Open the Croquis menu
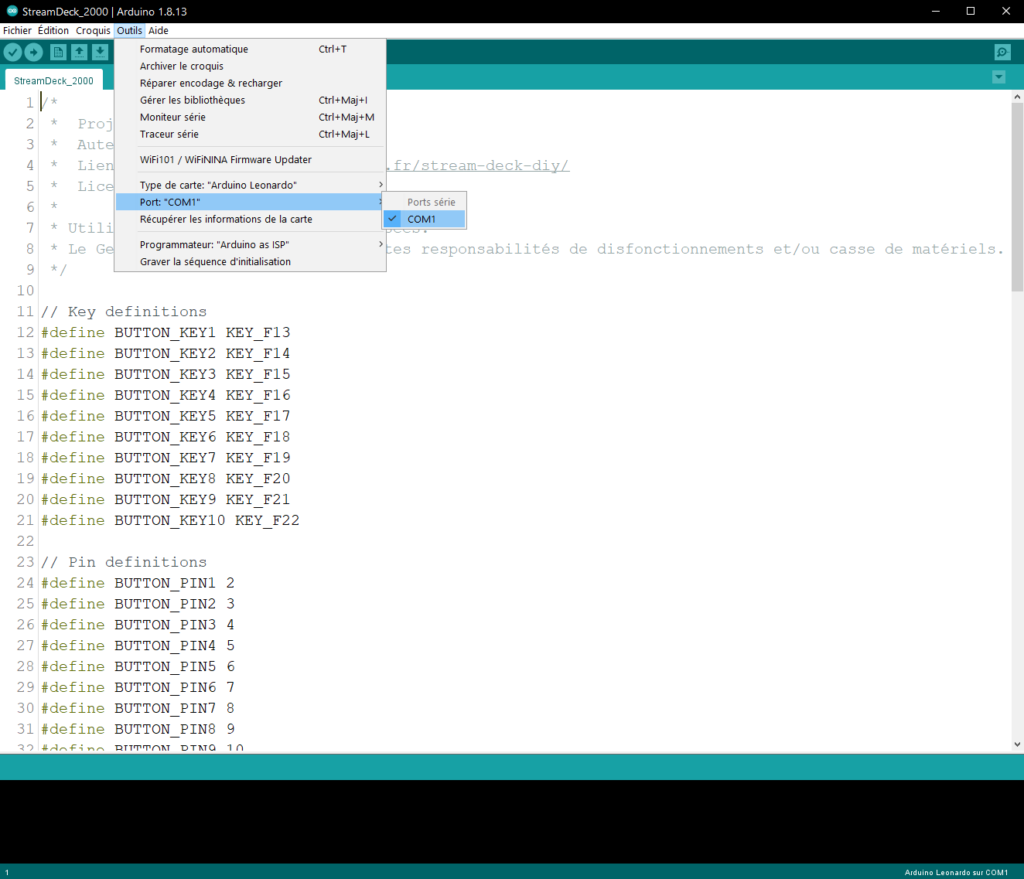This screenshot has height=879, width=1024. click(x=93, y=30)
